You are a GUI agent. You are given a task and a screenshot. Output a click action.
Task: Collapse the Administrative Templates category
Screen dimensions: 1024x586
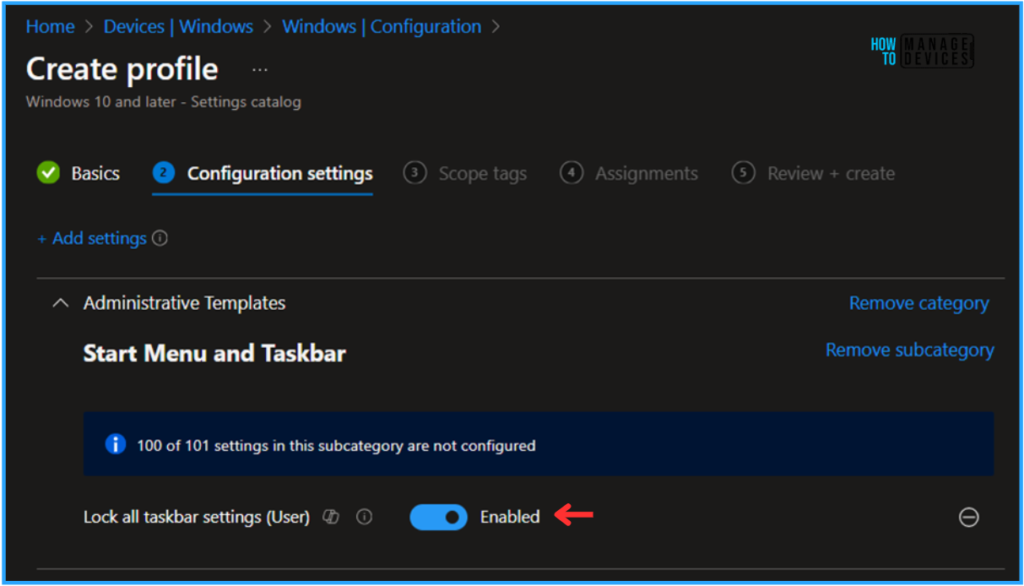(x=61, y=303)
